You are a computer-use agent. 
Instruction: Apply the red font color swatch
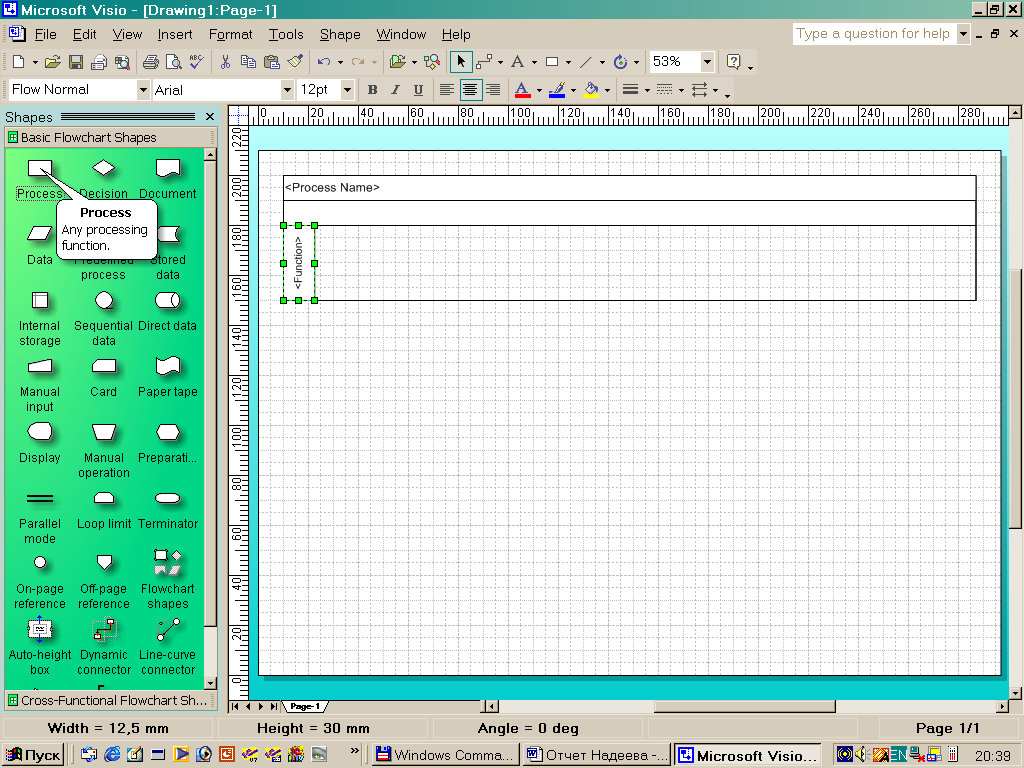pos(522,89)
